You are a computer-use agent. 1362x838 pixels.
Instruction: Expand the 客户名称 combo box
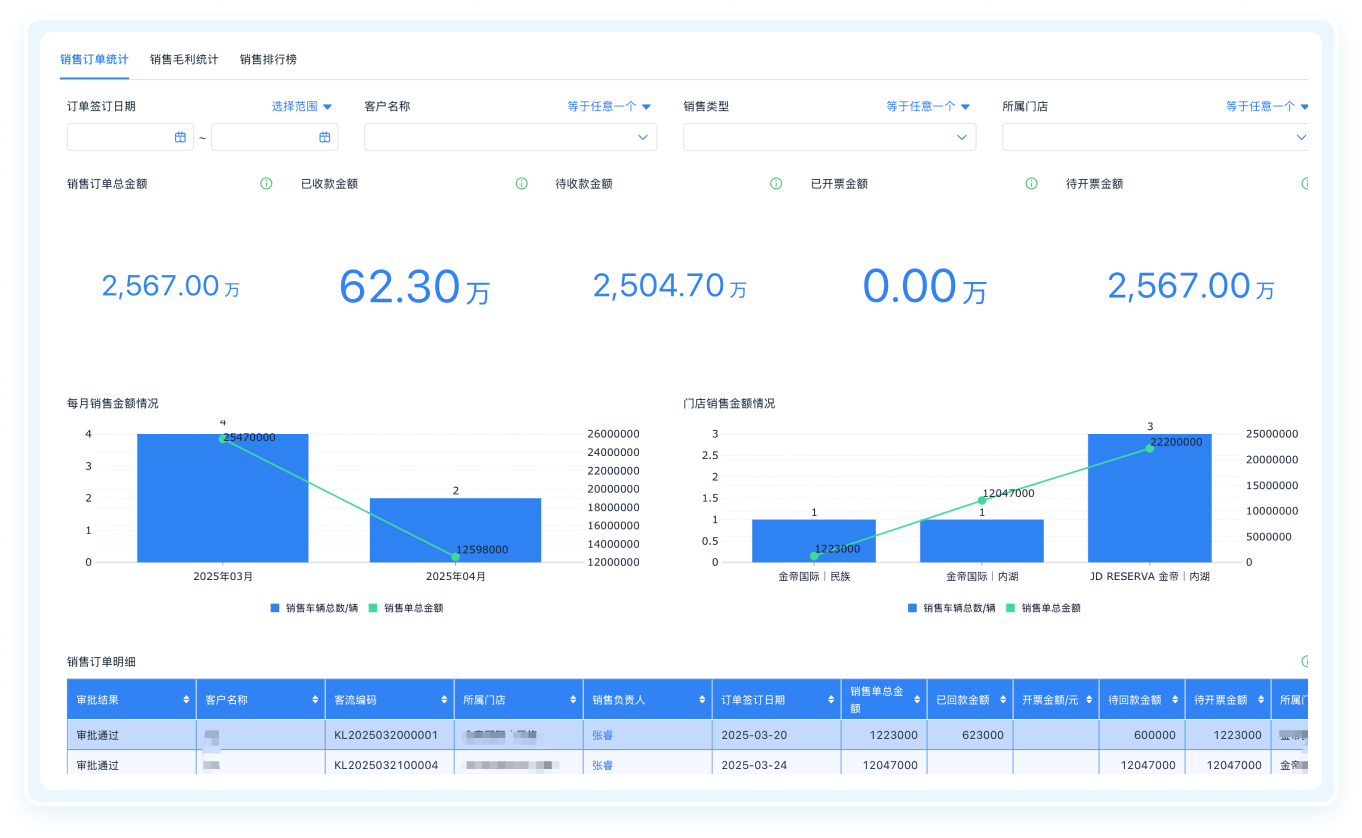(511, 137)
